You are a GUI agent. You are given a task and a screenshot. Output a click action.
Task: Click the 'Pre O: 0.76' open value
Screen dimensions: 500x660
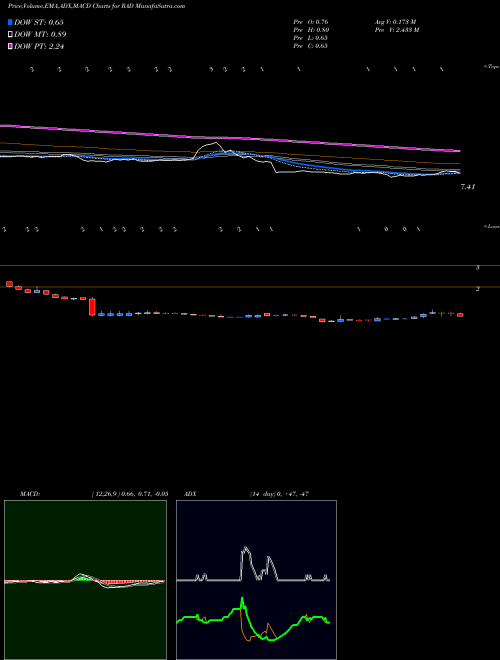coord(311,21)
